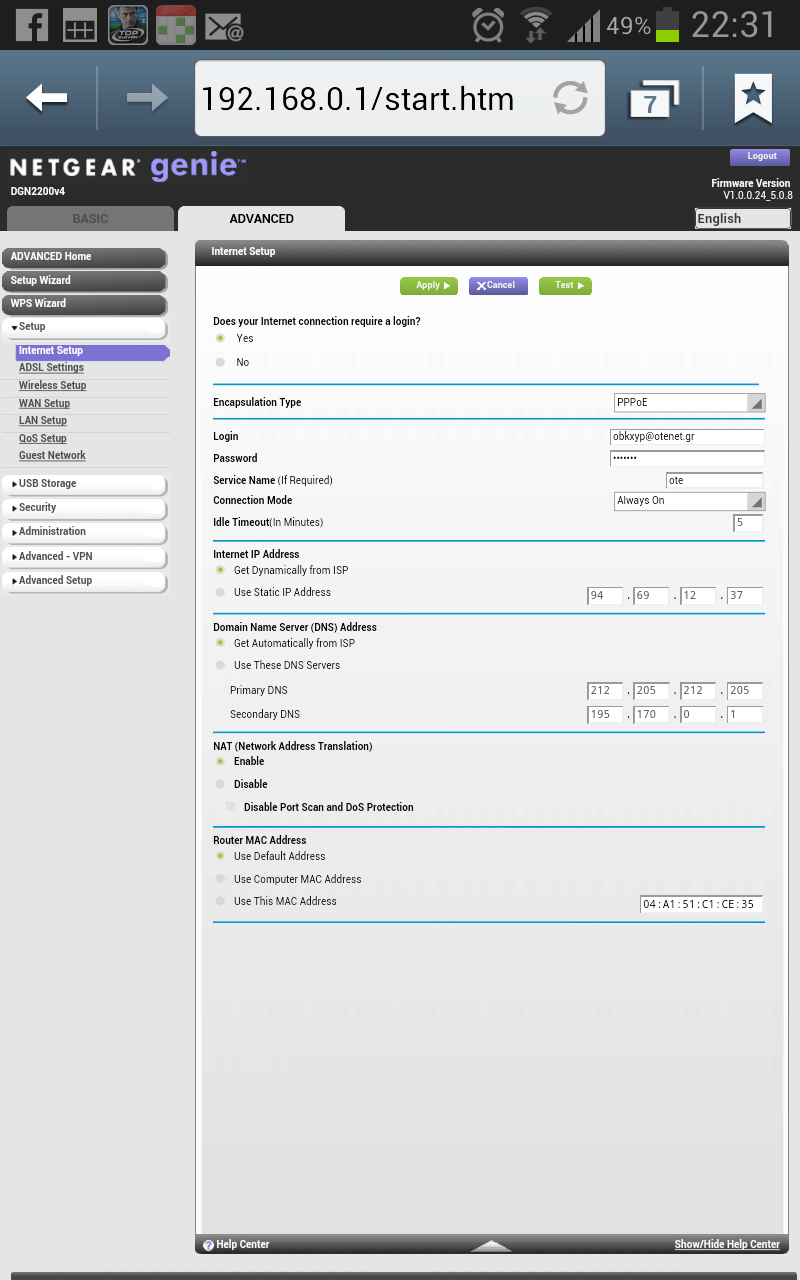Collapse the Setup menu section
This screenshot has width=800, height=1280.
(84, 327)
